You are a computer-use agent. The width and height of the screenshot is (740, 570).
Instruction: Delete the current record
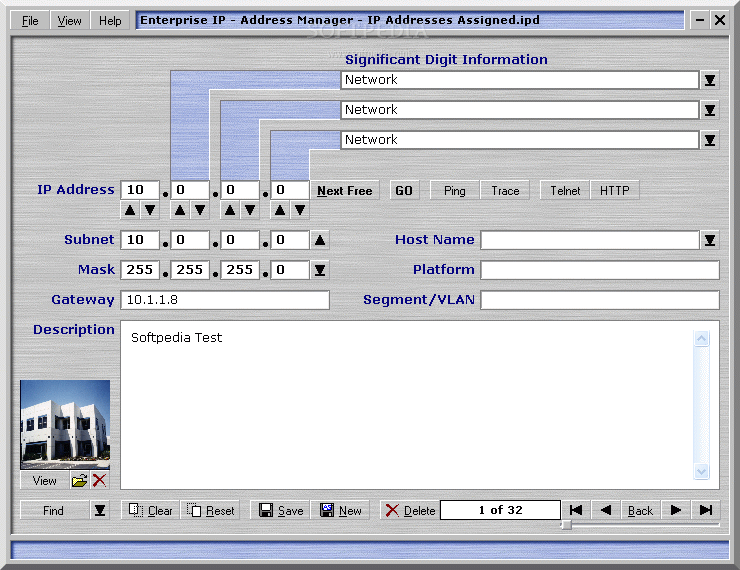(x=410, y=511)
